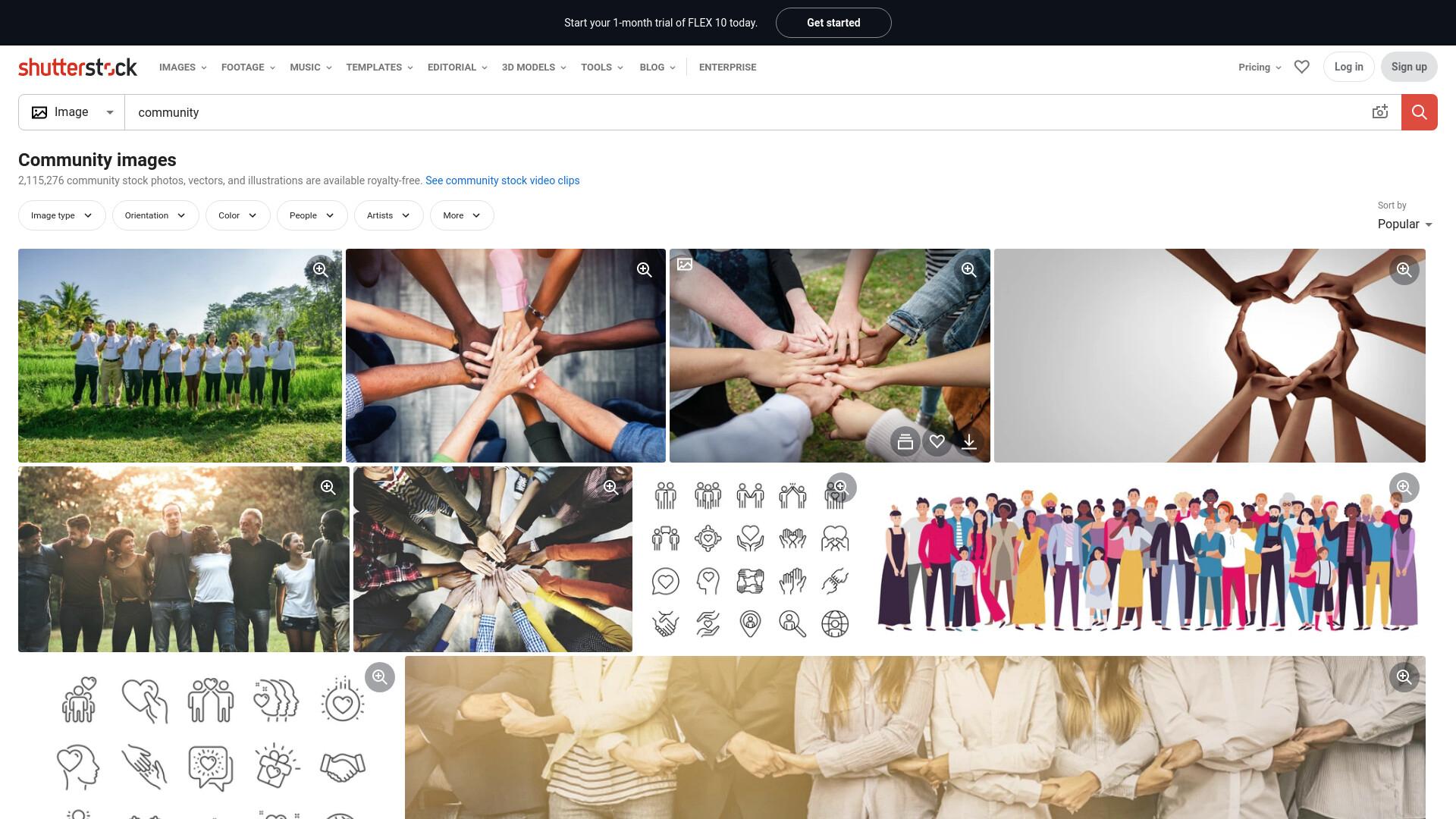1456x819 pixels.
Task: Zoom the stacked hands on wood photo
Action: pyautogui.click(x=645, y=270)
